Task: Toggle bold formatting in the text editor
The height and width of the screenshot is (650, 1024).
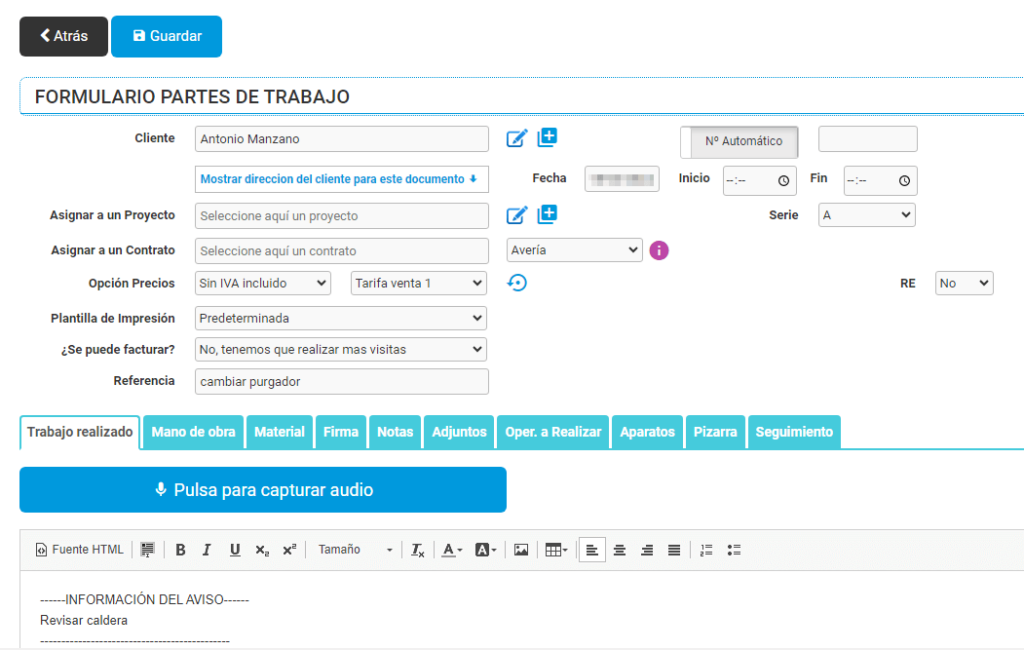Action: coord(180,549)
